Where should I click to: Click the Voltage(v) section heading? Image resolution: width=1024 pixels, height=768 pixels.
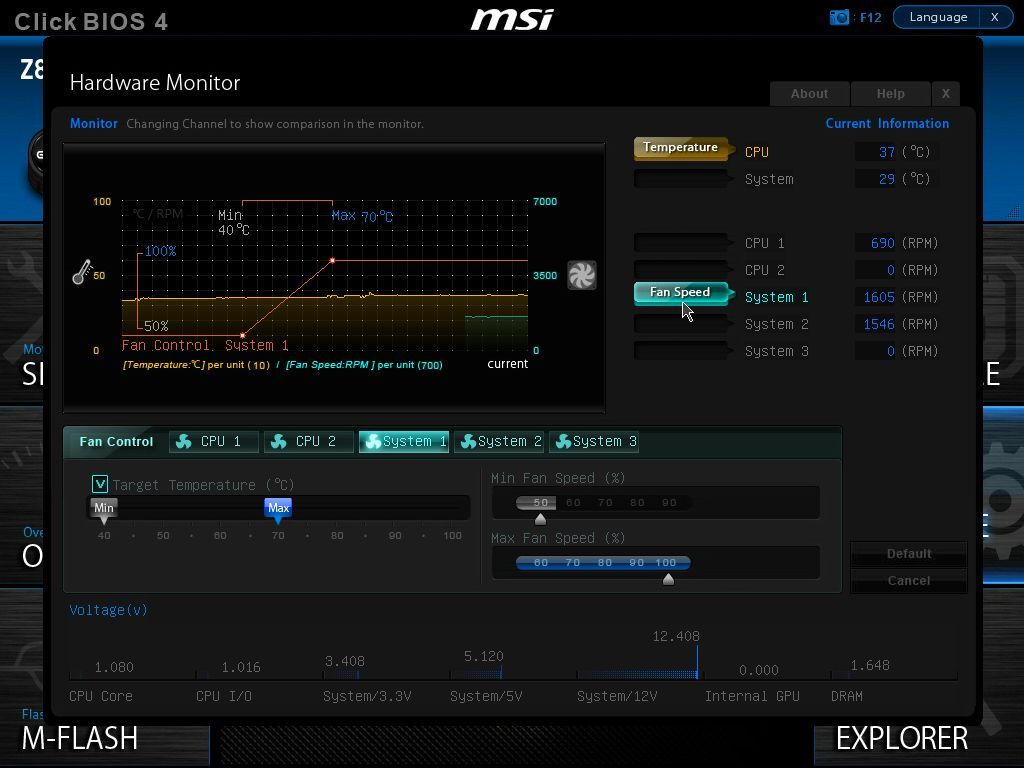point(108,610)
